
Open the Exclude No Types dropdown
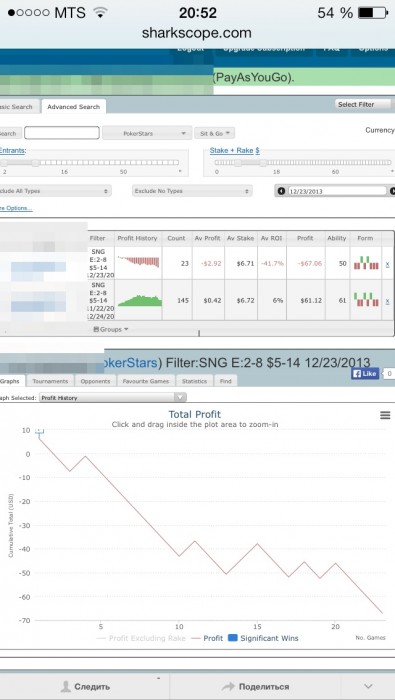[x=192, y=191]
